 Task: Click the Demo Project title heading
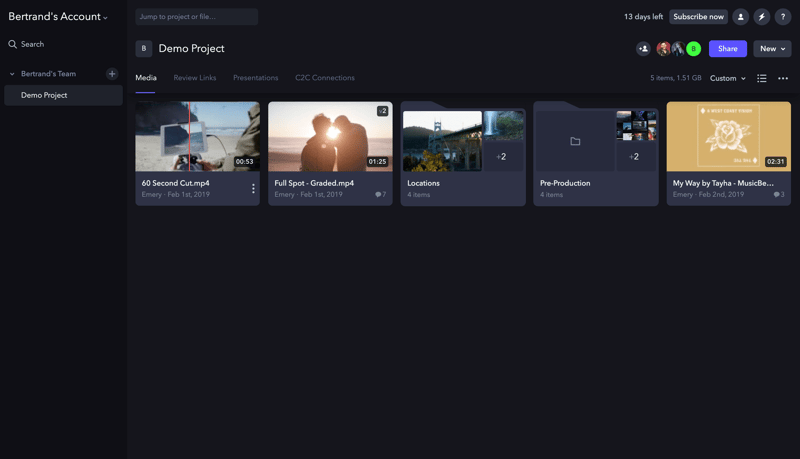(191, 48)
